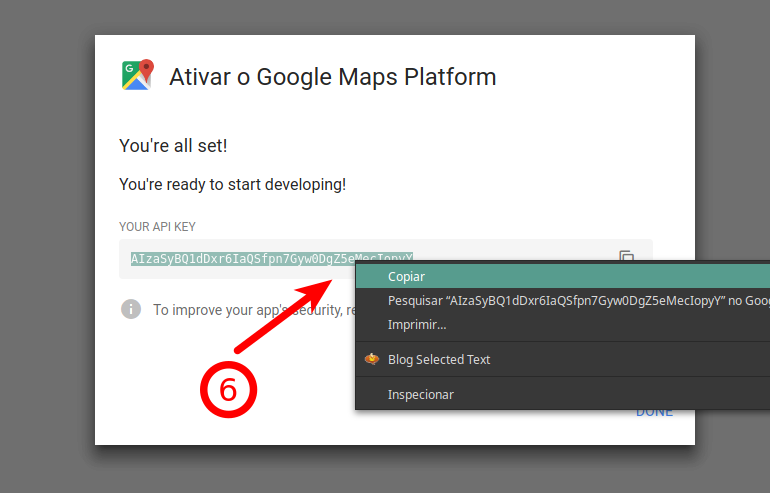Choose Copiar from the context menu
Viewport: 770px width, 493px height.
coord(563,276)
